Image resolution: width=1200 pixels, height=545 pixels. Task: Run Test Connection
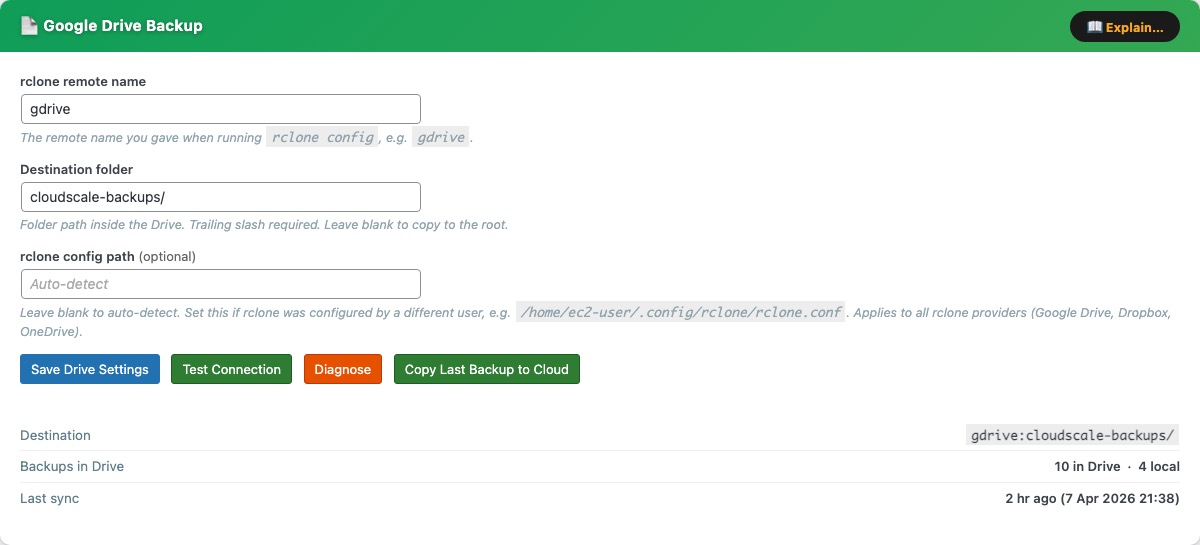pos(231,369)
